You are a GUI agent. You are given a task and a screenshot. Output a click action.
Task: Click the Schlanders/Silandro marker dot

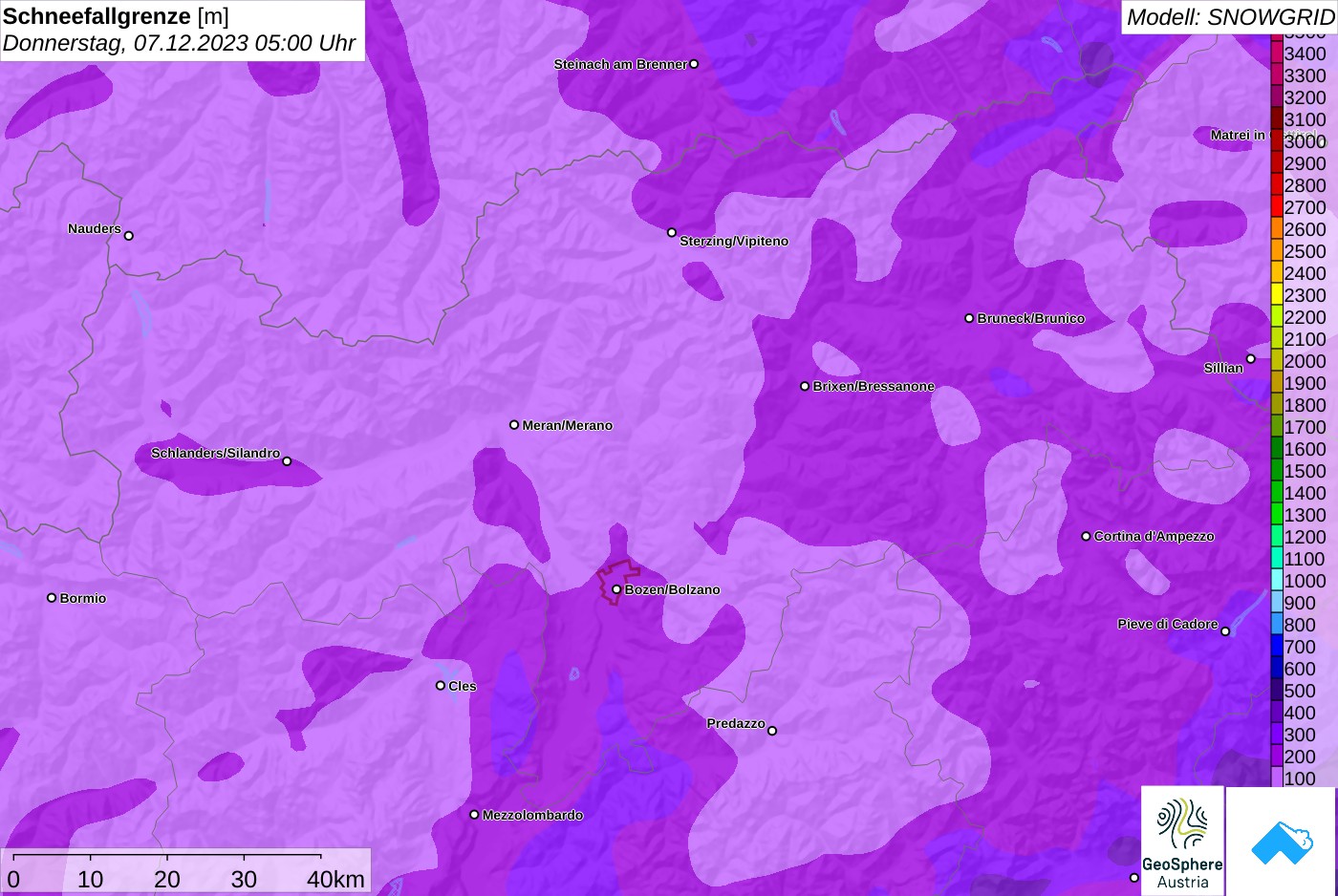pos(287,461)
